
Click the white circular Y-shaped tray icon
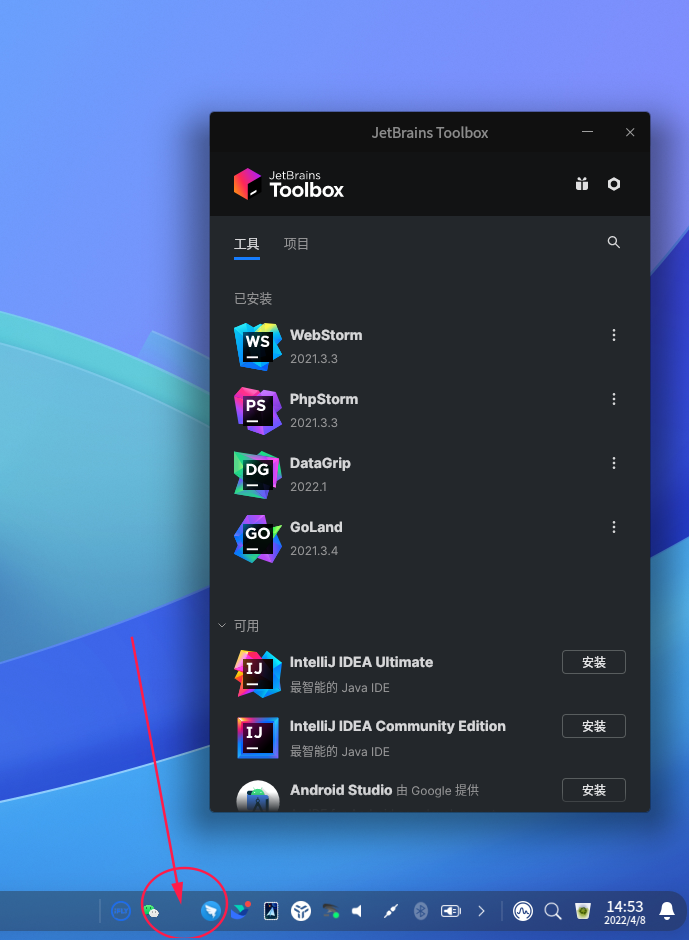[x=300, y=911]
